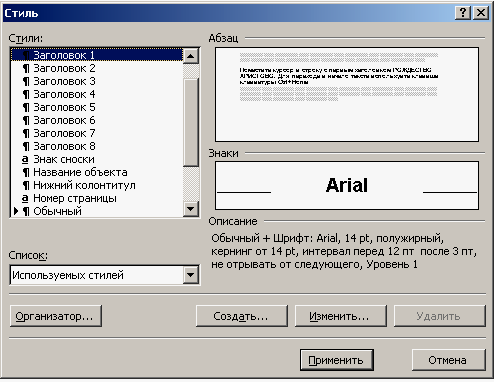Select the Заголовок 1 style
Viewport: 494px width, 382px height.
click(x=97, y=55)
